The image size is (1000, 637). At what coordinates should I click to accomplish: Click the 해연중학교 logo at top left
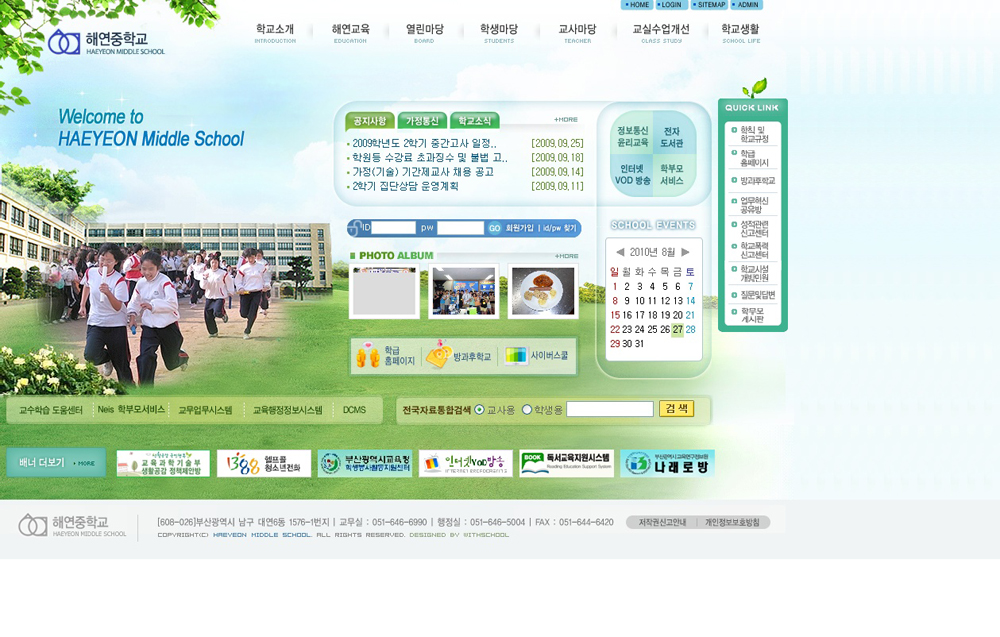pyautogui.click(x=107, y=42)
